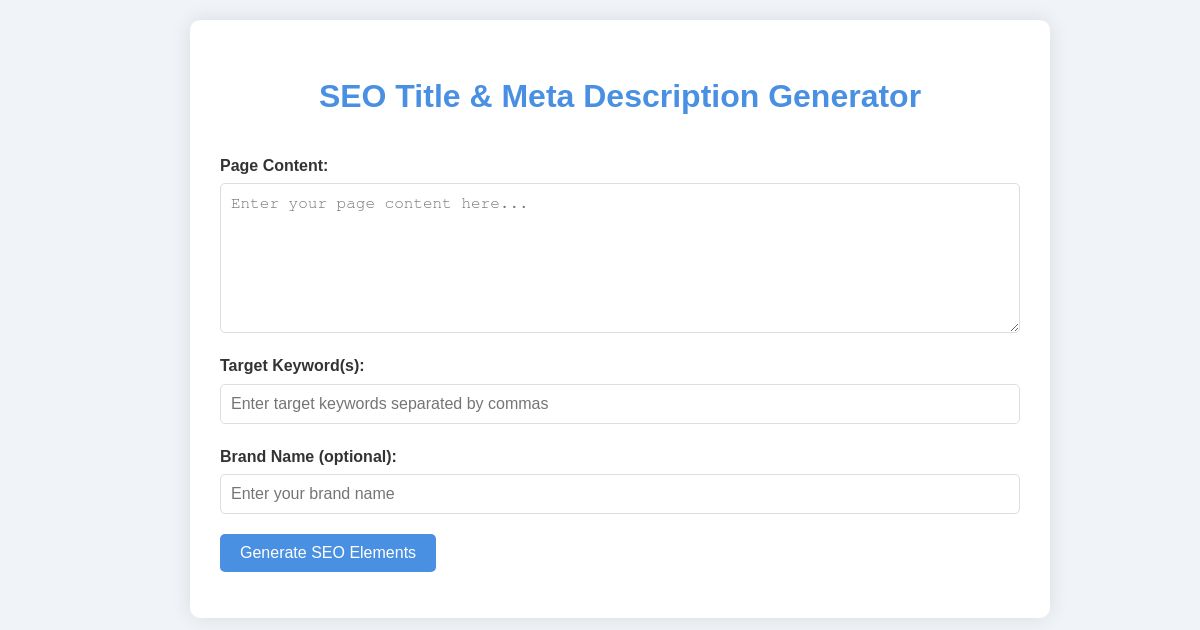Screen dimensions: 1200x630
Task: Click the center of the page content textarea
Action: (x=620, y=258)
